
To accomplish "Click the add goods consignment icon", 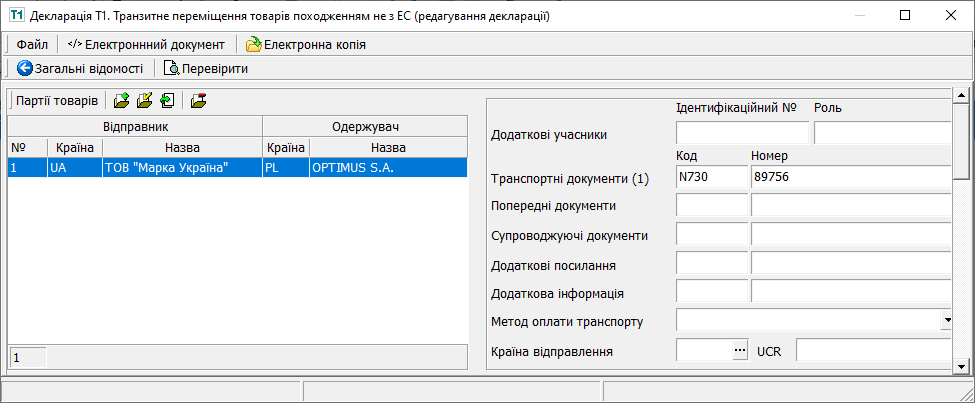I will [121, 101].
